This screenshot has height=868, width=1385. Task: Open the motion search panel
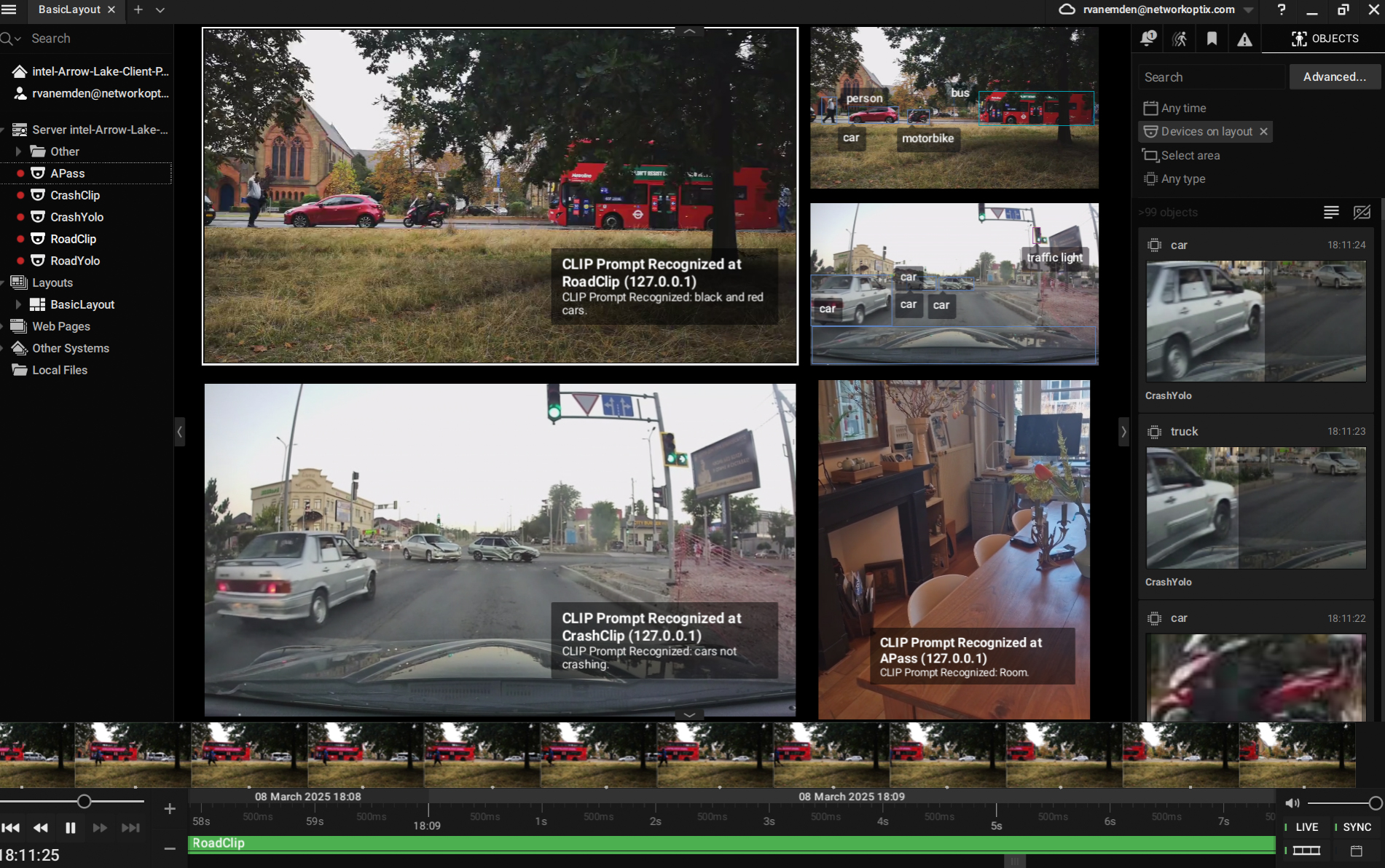1180,39
